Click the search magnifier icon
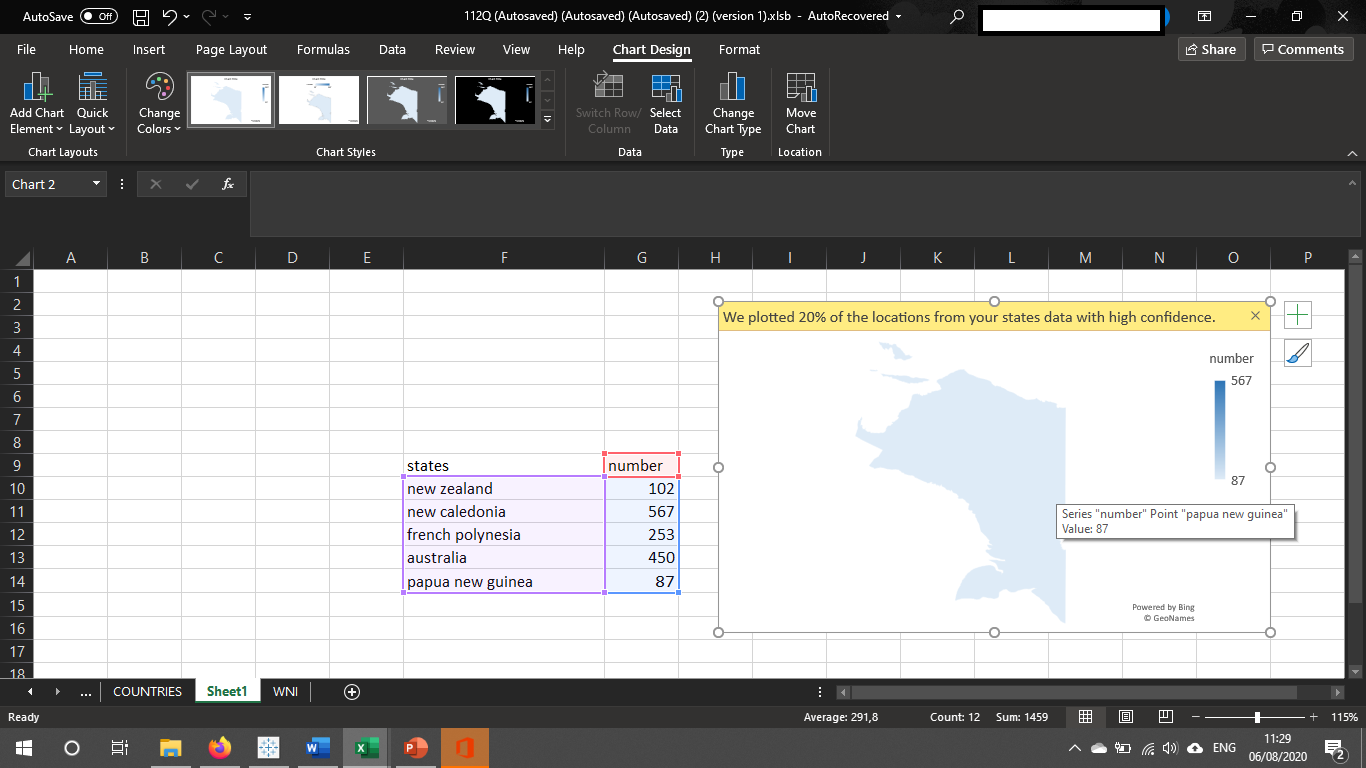 click(957, 17)
